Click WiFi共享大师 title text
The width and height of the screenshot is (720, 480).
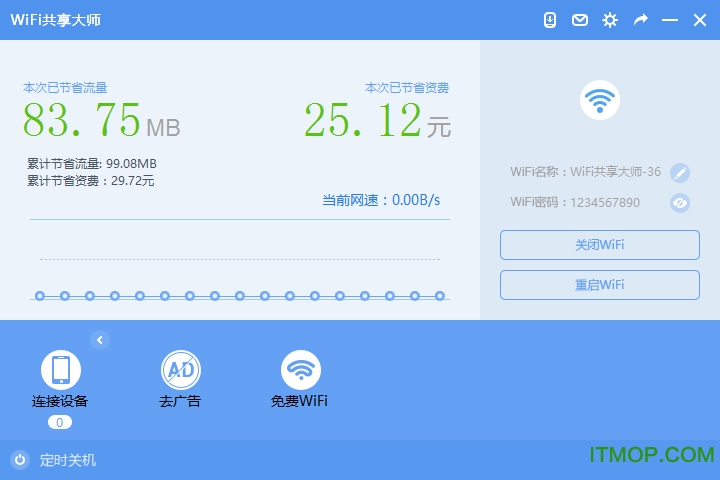click(56, 20)
